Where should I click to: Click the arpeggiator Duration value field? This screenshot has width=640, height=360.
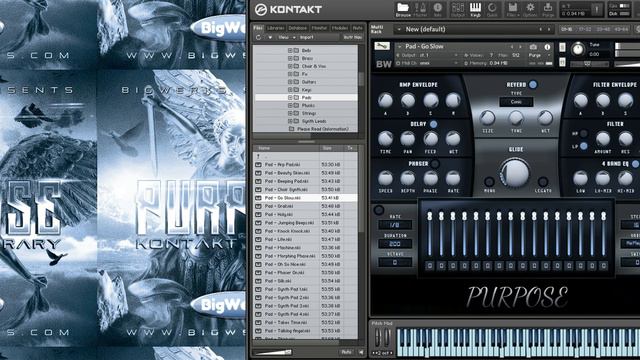[395, 244]
